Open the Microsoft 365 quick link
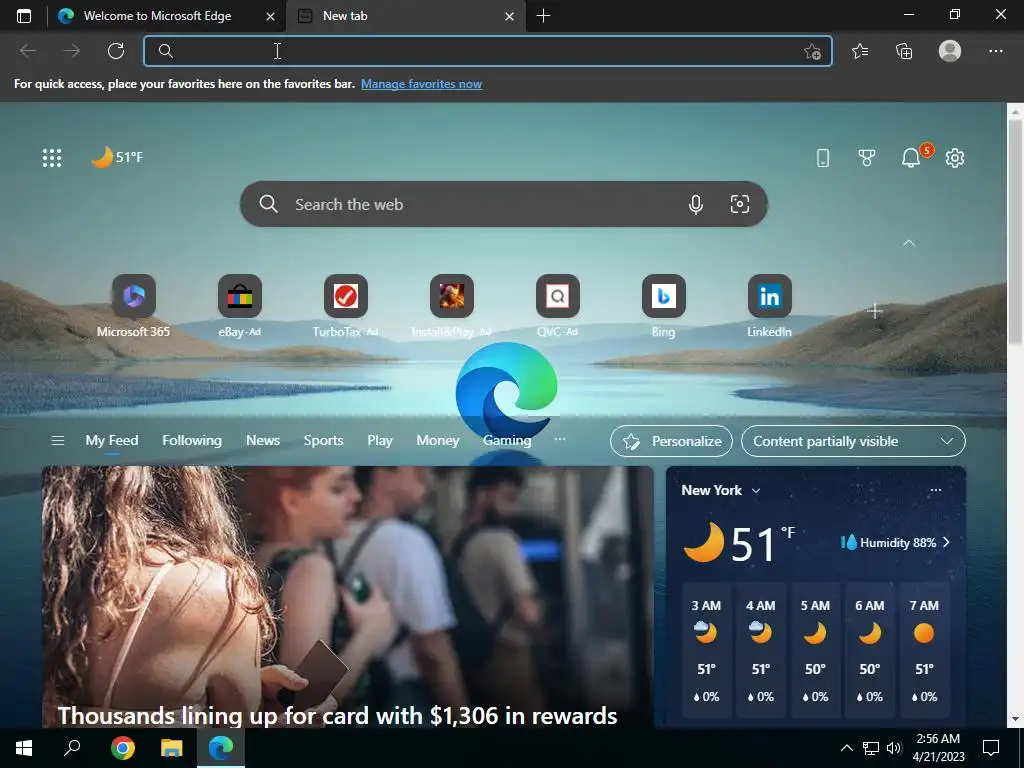This screenshot has width=1024, height=768. pos(133,306)
